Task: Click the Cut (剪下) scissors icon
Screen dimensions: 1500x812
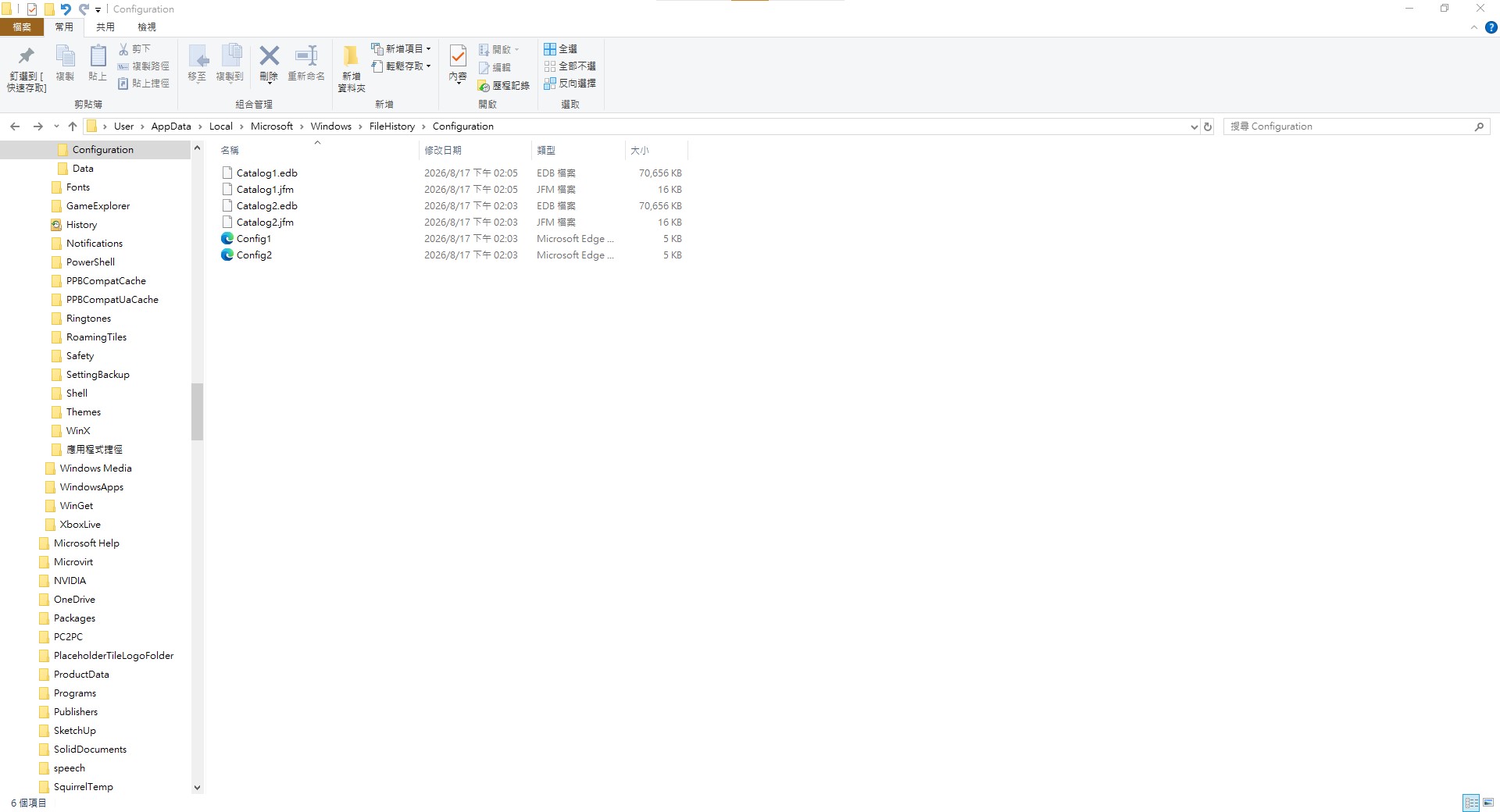Action: pyautogui.click(x=134, y=48)
